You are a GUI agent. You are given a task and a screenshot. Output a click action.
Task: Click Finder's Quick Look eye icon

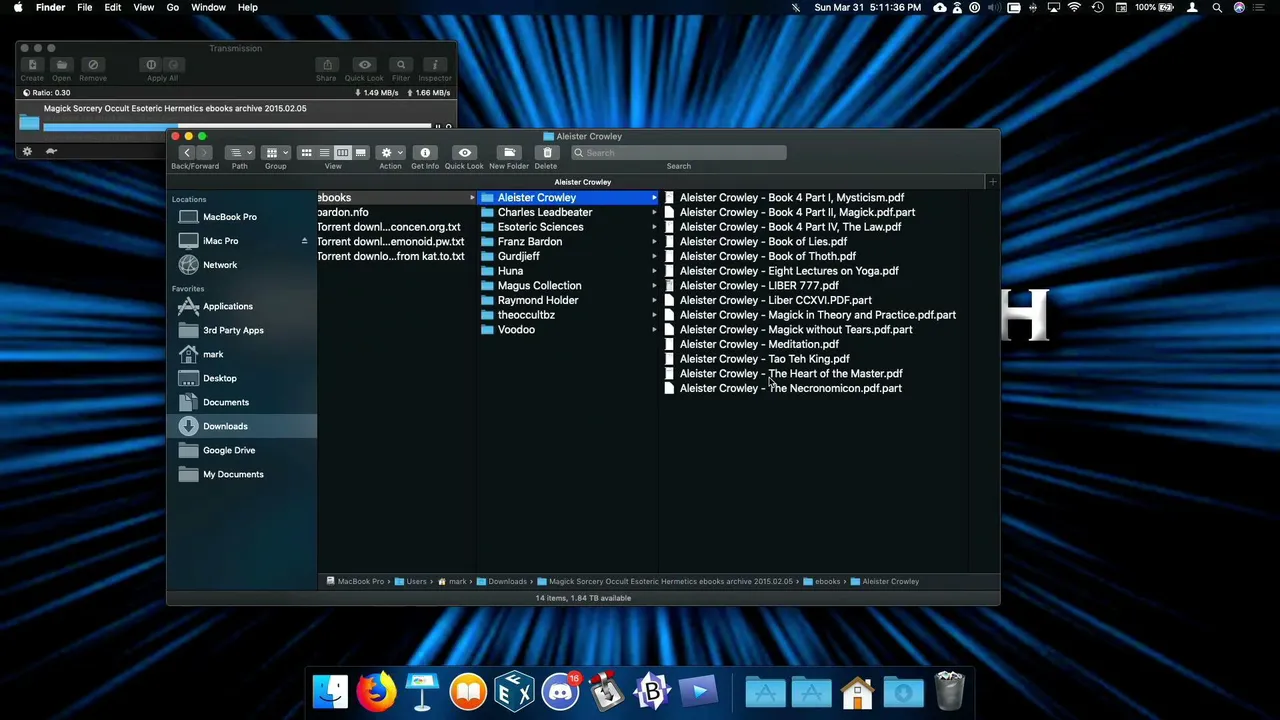[x=464, y=153]
